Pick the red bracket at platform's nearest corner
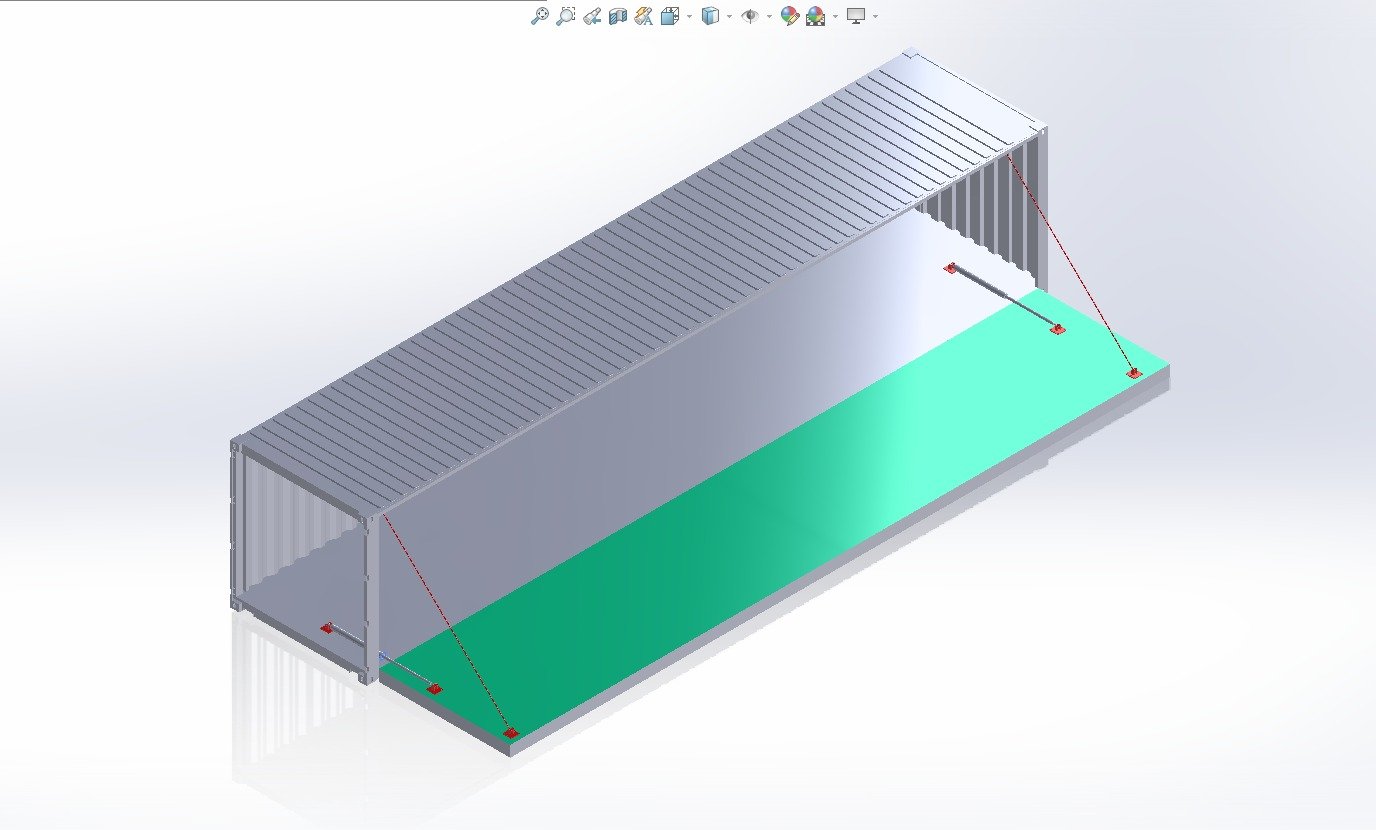 [511, 734]
